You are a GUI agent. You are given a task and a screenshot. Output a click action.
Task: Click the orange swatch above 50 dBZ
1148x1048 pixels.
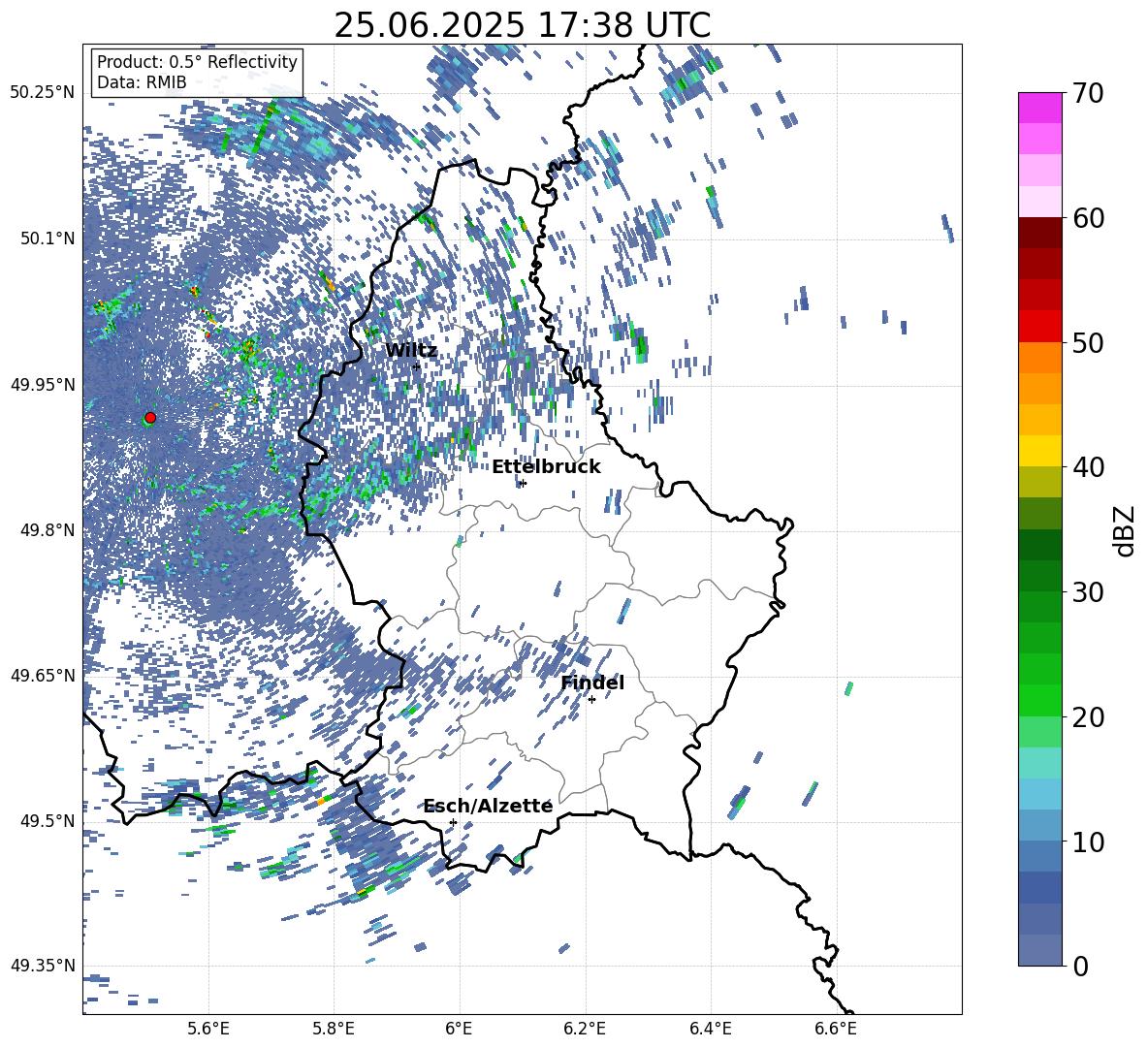(x=1039, y=358)
